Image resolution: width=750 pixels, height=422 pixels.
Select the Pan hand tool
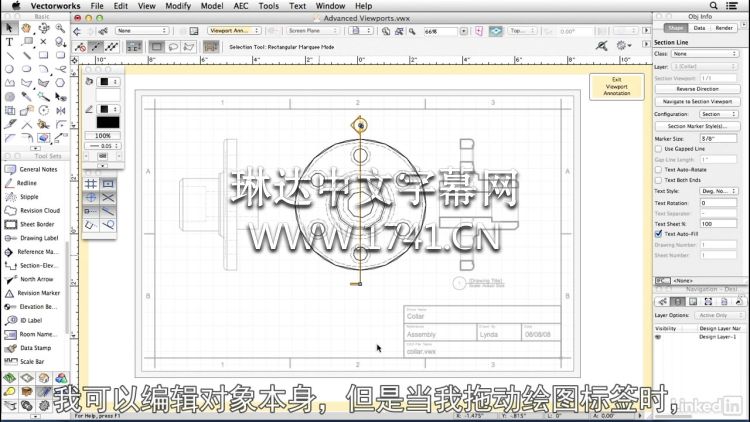click(26, 28)
